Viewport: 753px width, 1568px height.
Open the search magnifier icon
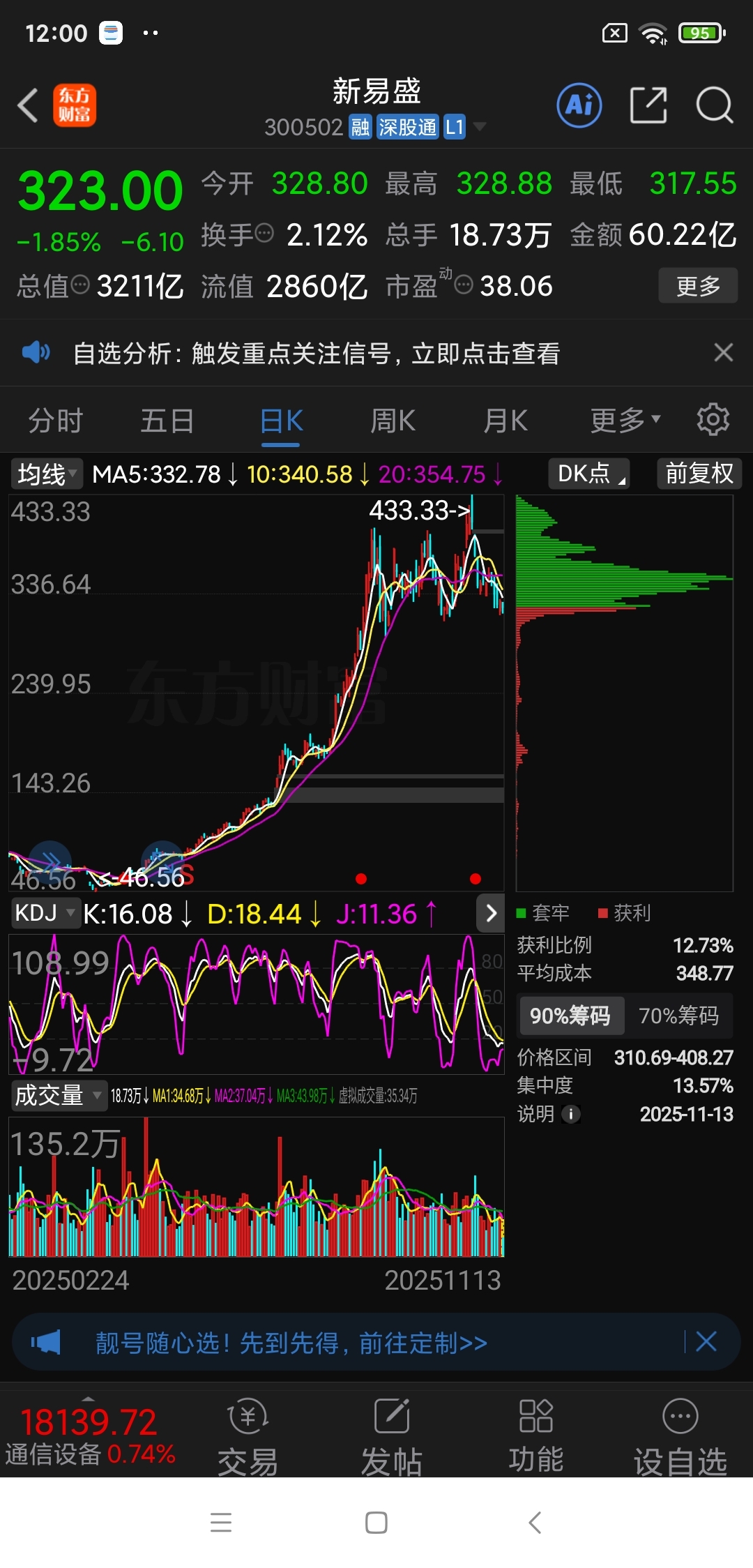pyautogui.click(x=715, y=105)
